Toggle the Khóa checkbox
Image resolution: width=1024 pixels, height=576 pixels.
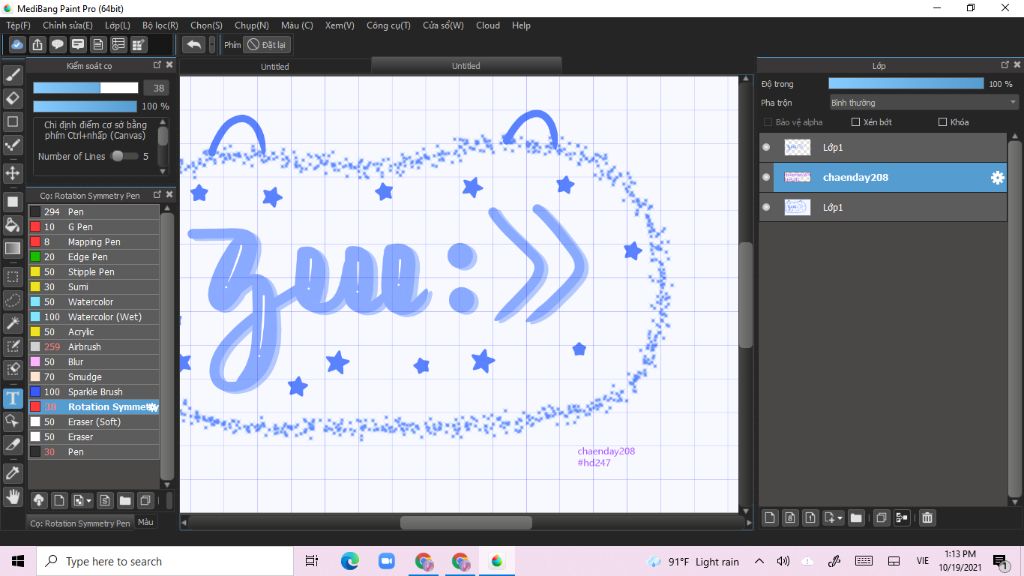tap(942, 122)
